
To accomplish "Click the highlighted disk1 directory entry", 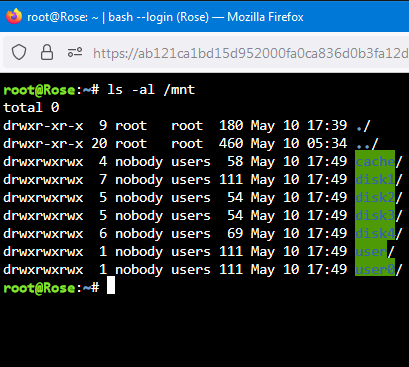I will [375, 180].
